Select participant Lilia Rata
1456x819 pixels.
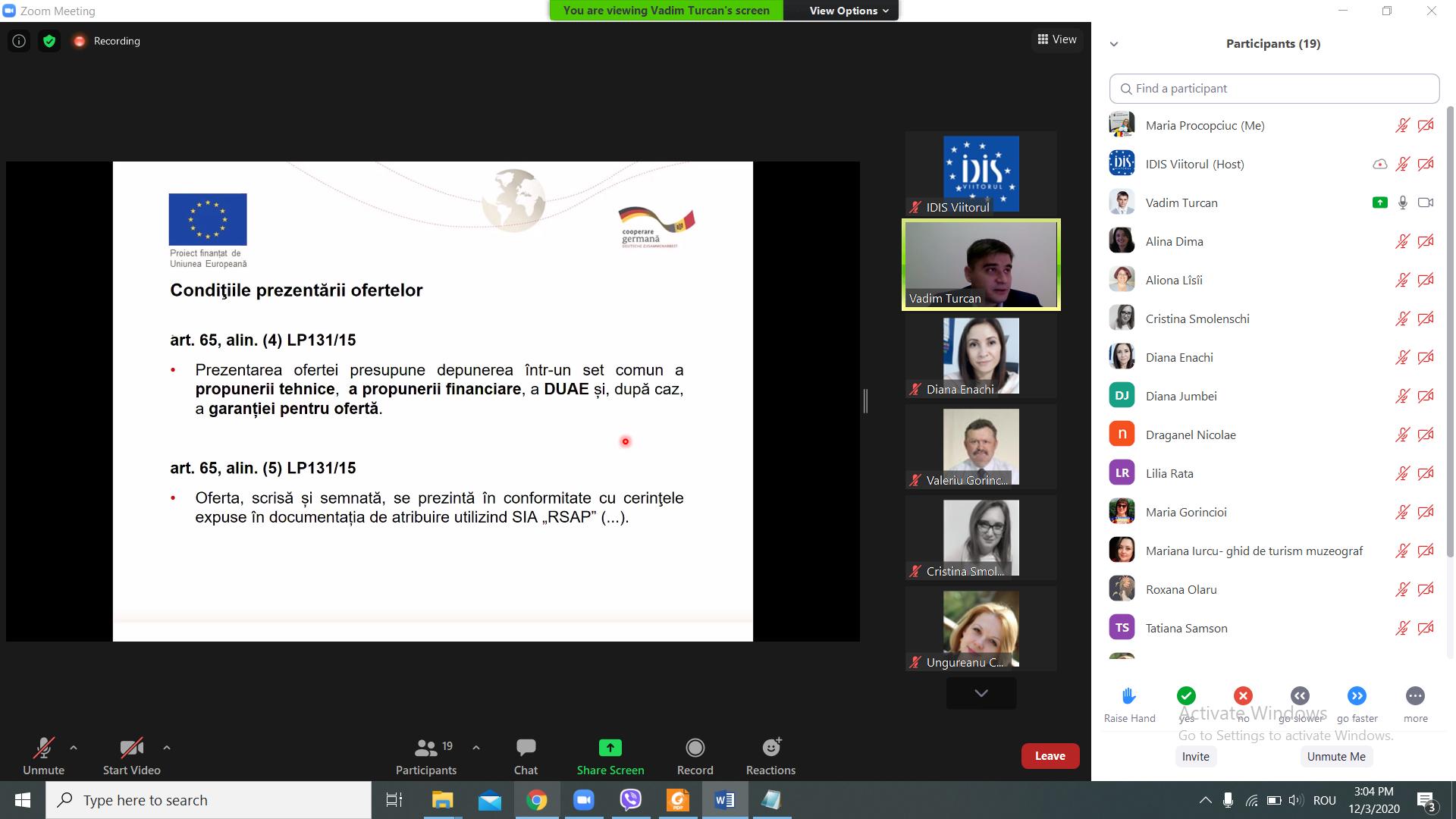[1274, 473]
